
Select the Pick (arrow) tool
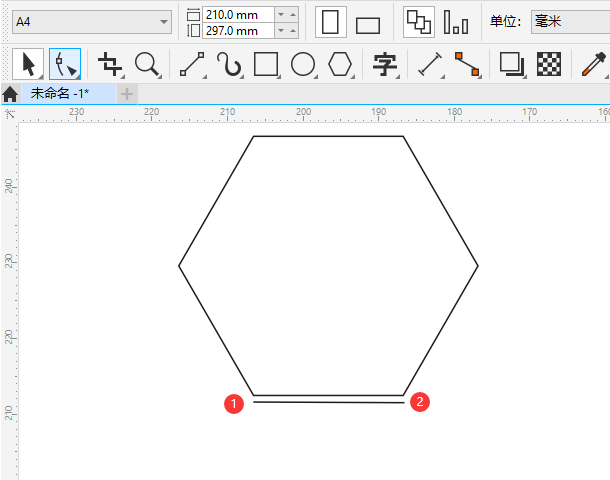(x=27, y=65)
